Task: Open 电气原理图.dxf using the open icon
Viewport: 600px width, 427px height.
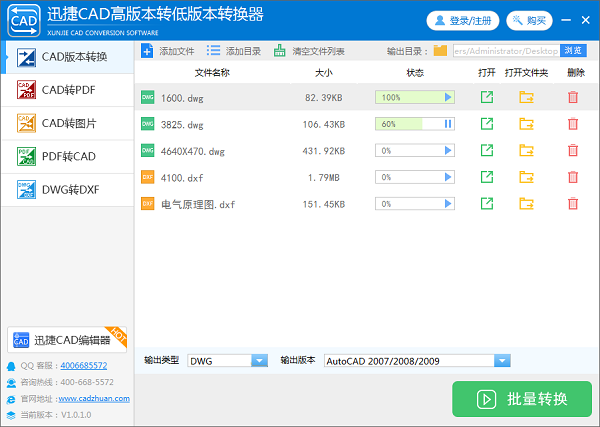Action: coord(487,204)
